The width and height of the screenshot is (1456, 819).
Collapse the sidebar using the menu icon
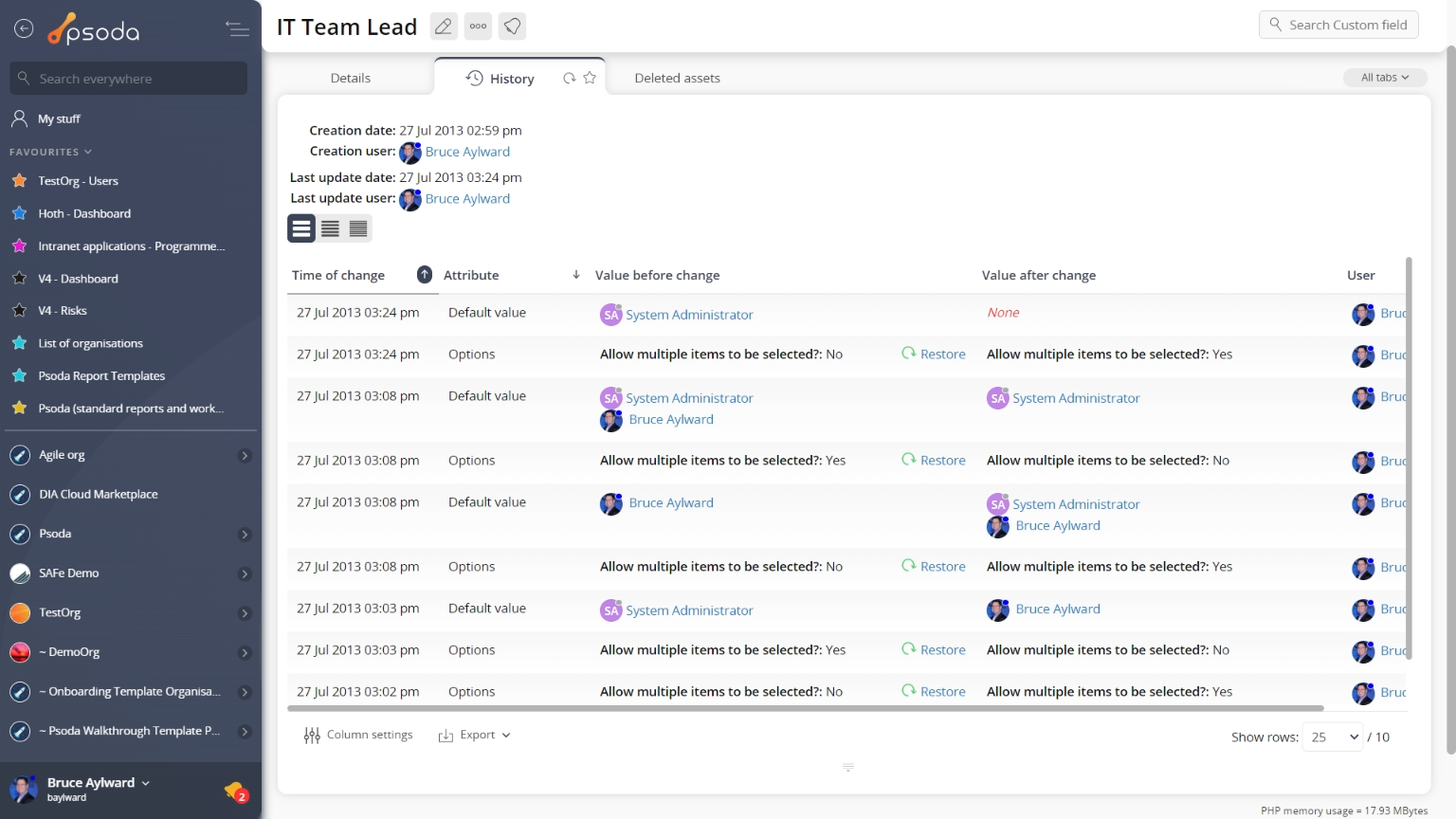237,29
